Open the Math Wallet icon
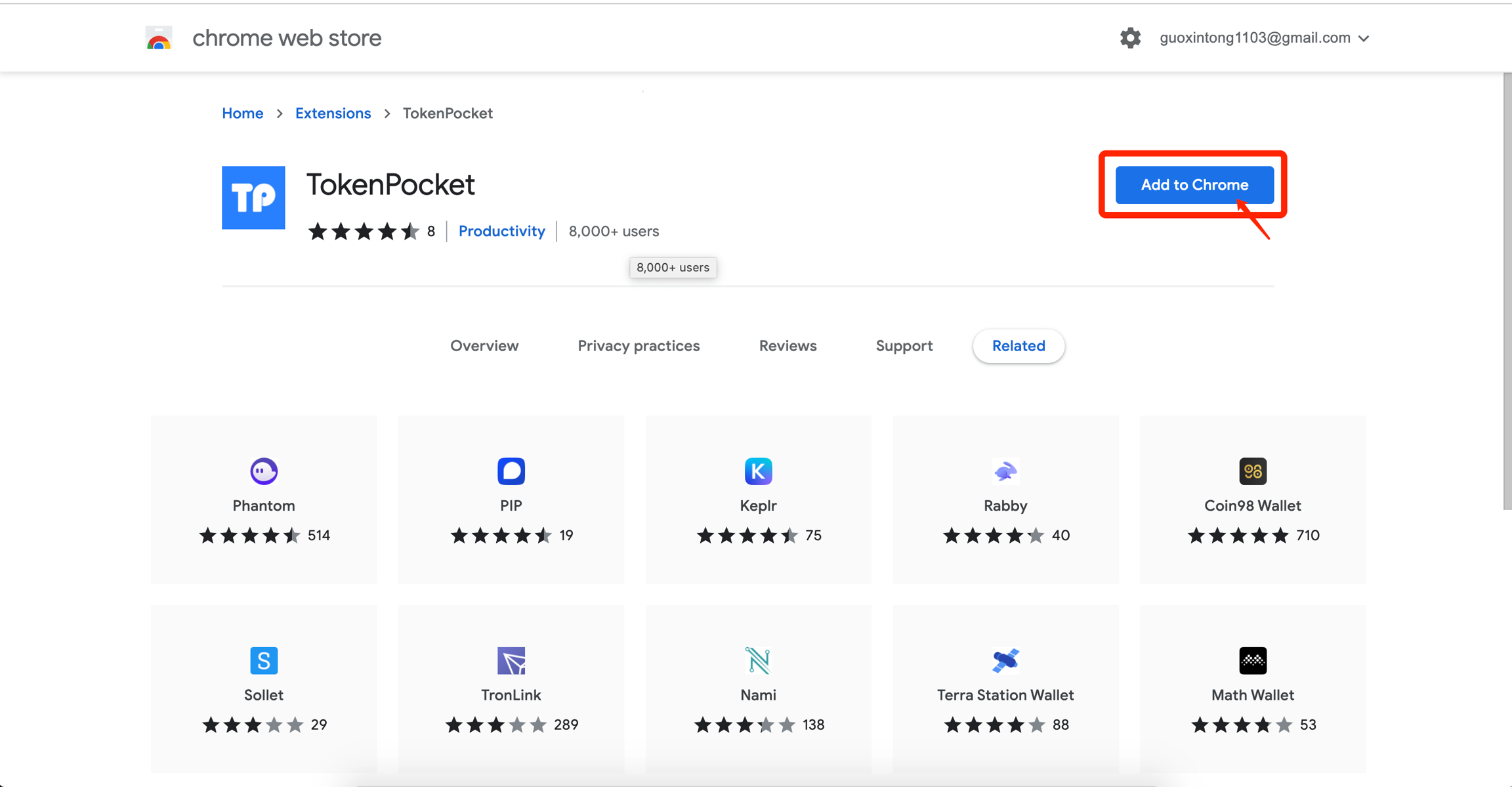 click(1252, 660)
